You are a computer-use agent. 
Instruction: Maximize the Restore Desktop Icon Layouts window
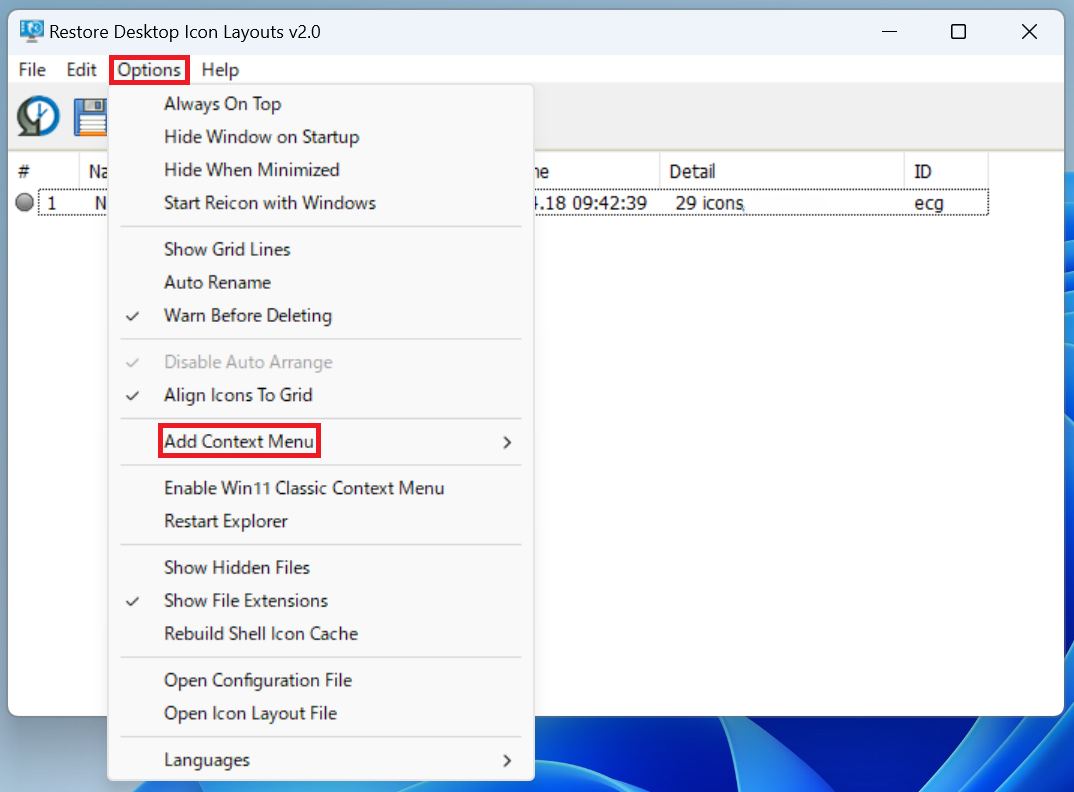click(x=958, y=32)
